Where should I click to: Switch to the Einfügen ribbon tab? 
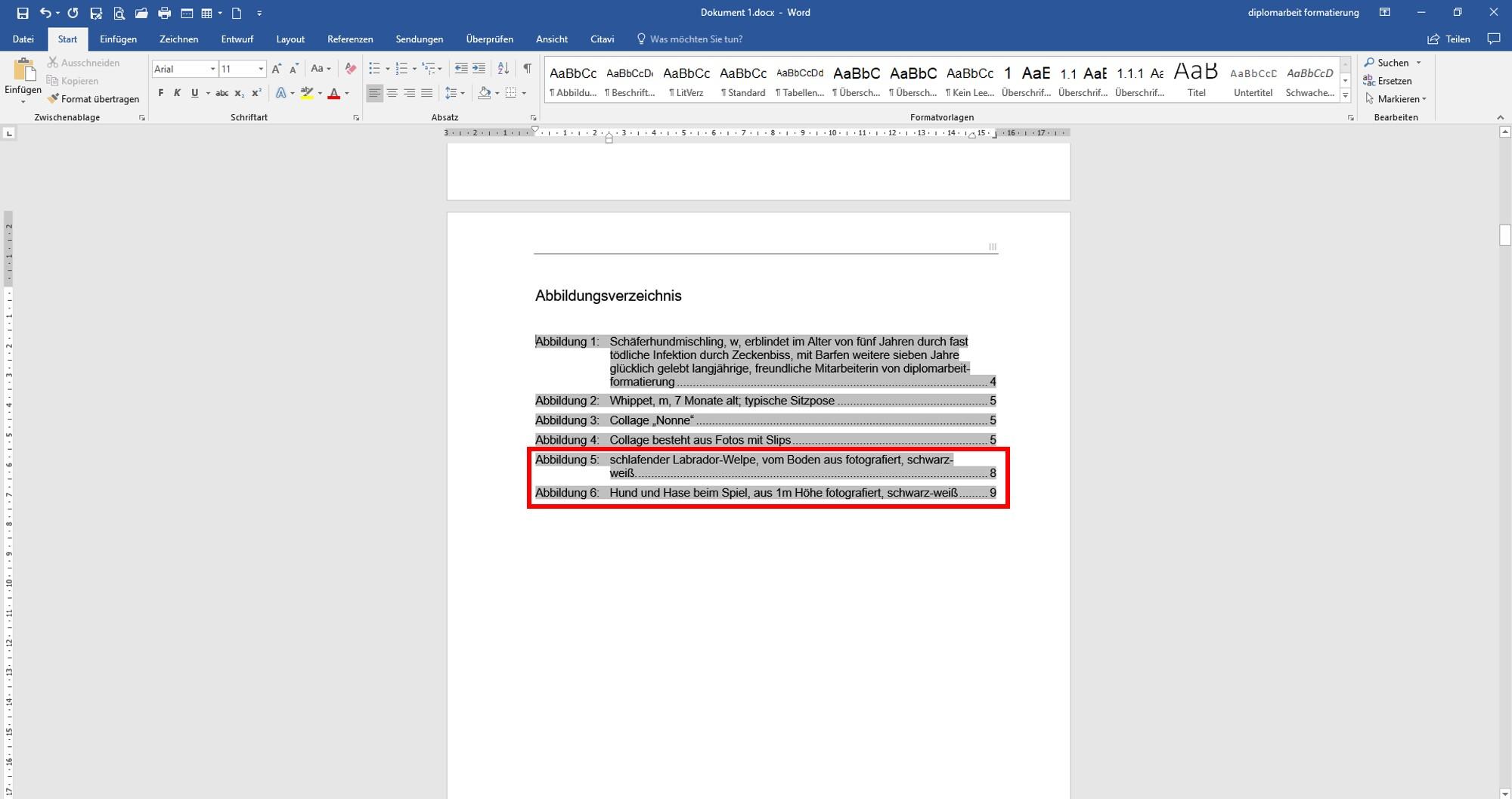118,39
